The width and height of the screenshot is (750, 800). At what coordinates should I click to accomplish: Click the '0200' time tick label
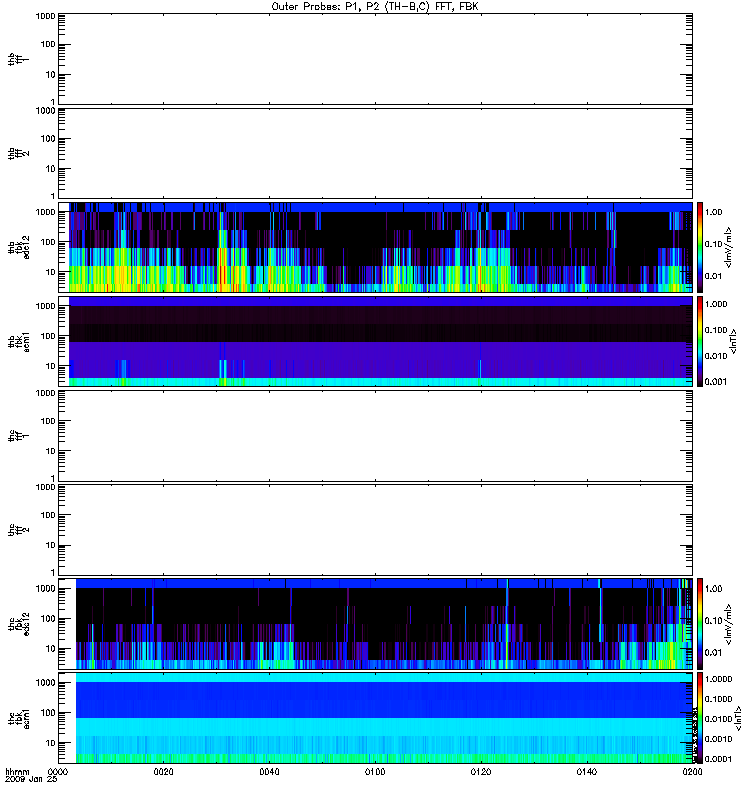coord(692,772)
